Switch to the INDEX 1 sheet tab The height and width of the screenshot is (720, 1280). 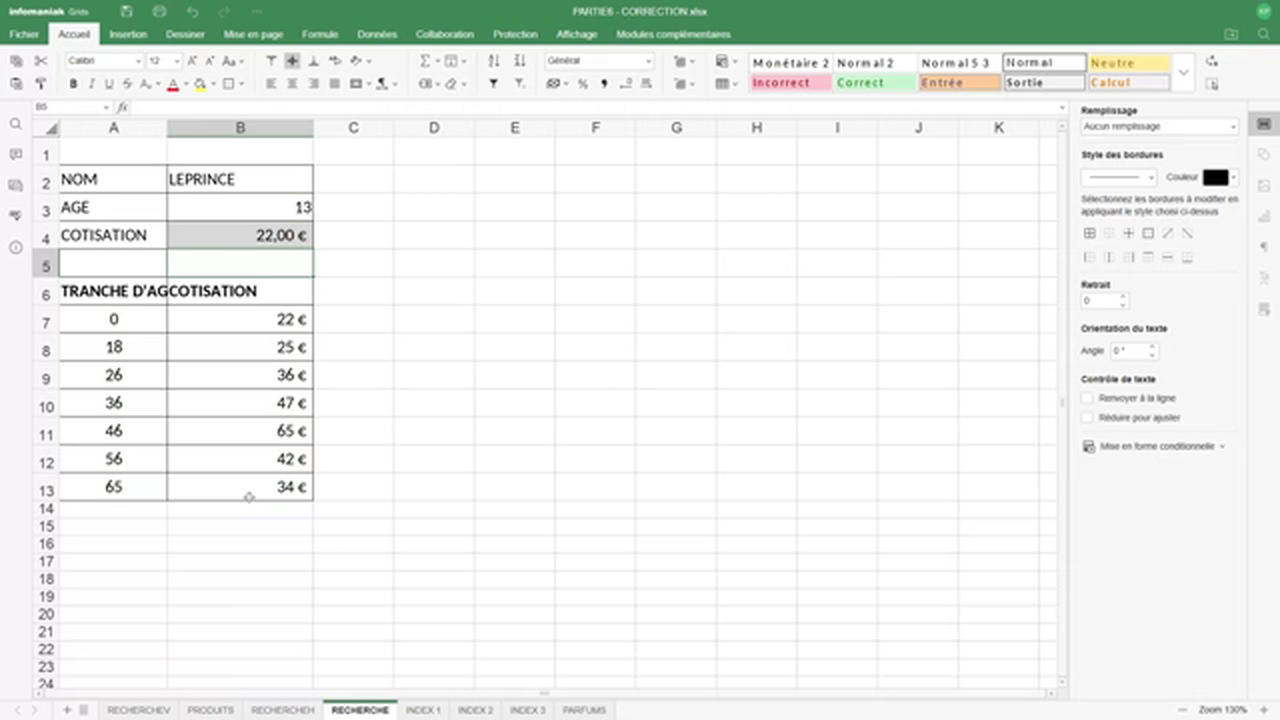click(423, 710)
